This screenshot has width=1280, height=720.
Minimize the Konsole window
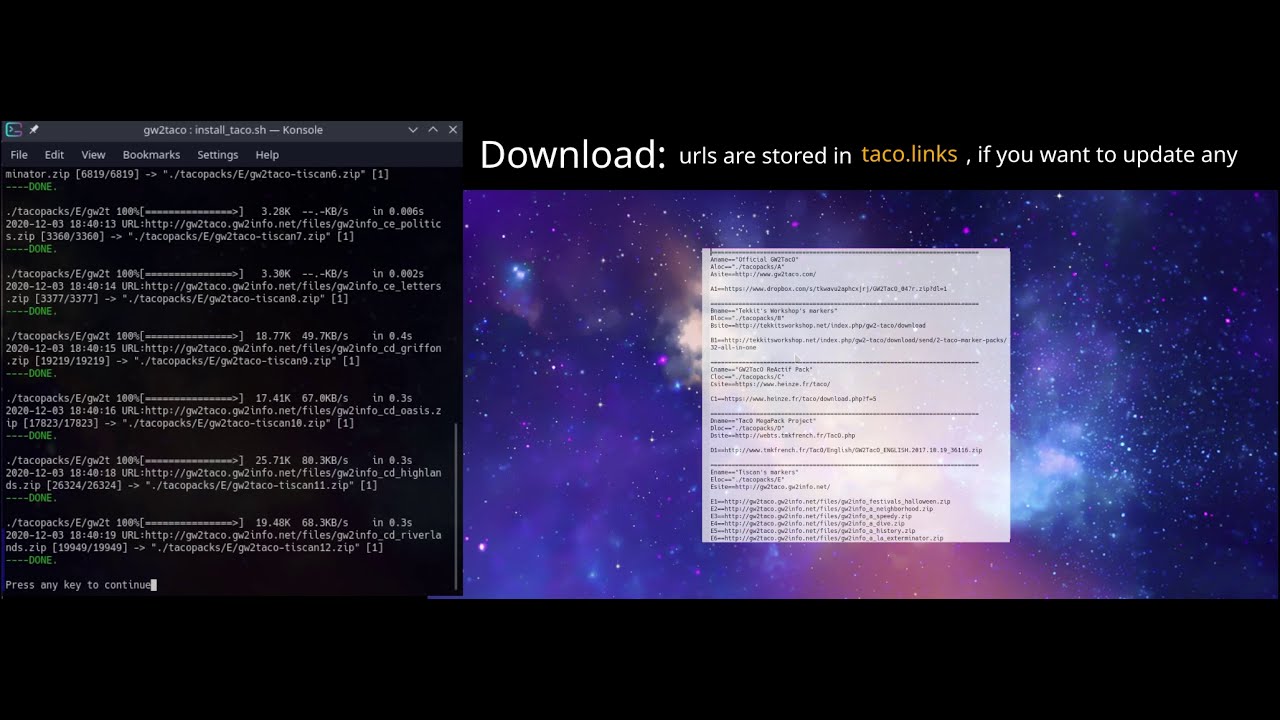pyautogui.click(x=413, y=130)
